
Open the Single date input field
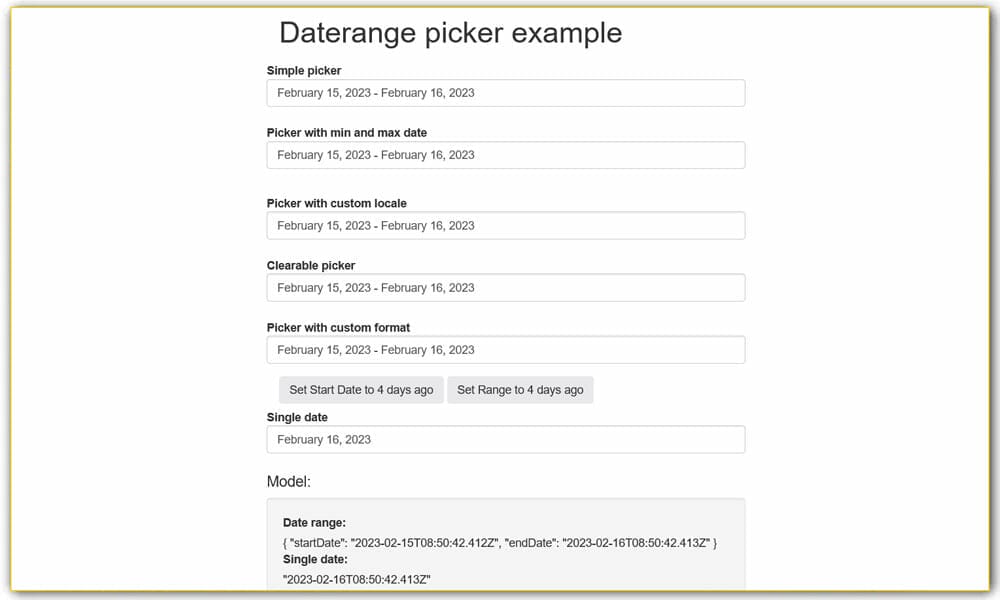(x=505, y=439)
